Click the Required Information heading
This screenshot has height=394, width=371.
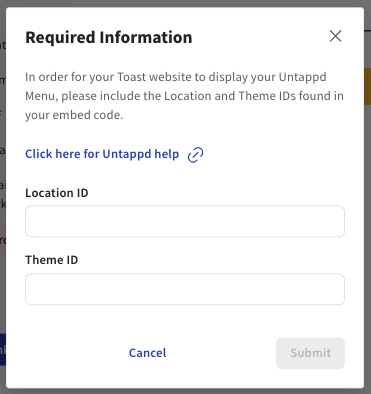(109, 37)
